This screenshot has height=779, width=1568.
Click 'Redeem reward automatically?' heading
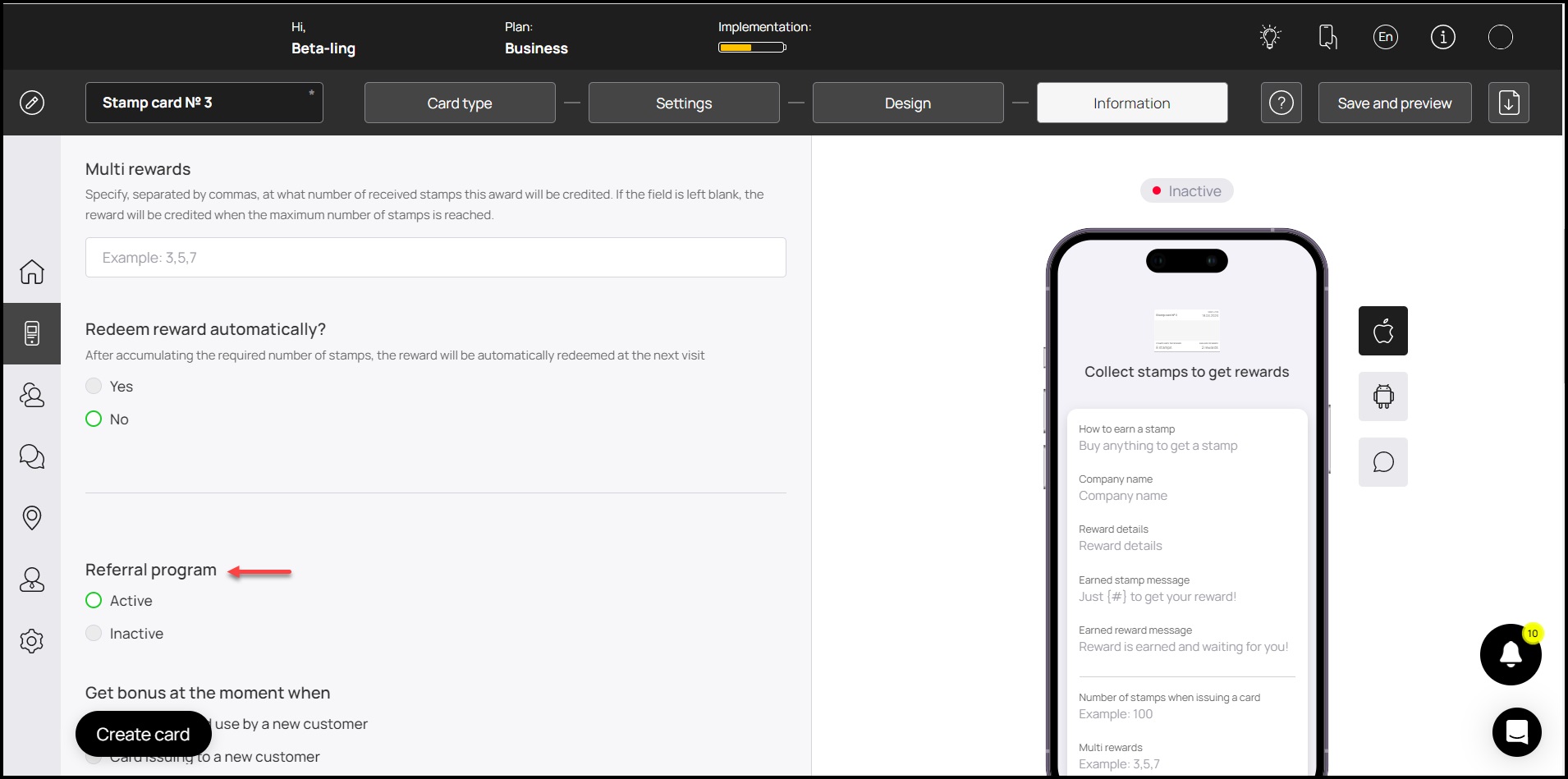coord(205,329)
